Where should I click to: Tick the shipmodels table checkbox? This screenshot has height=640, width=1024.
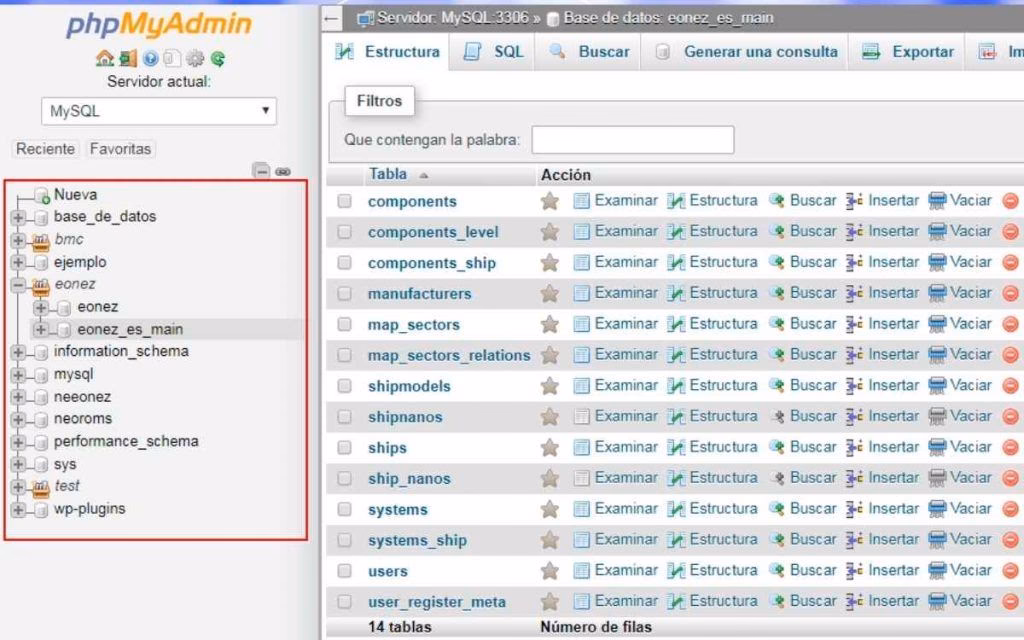coord(344,386)
